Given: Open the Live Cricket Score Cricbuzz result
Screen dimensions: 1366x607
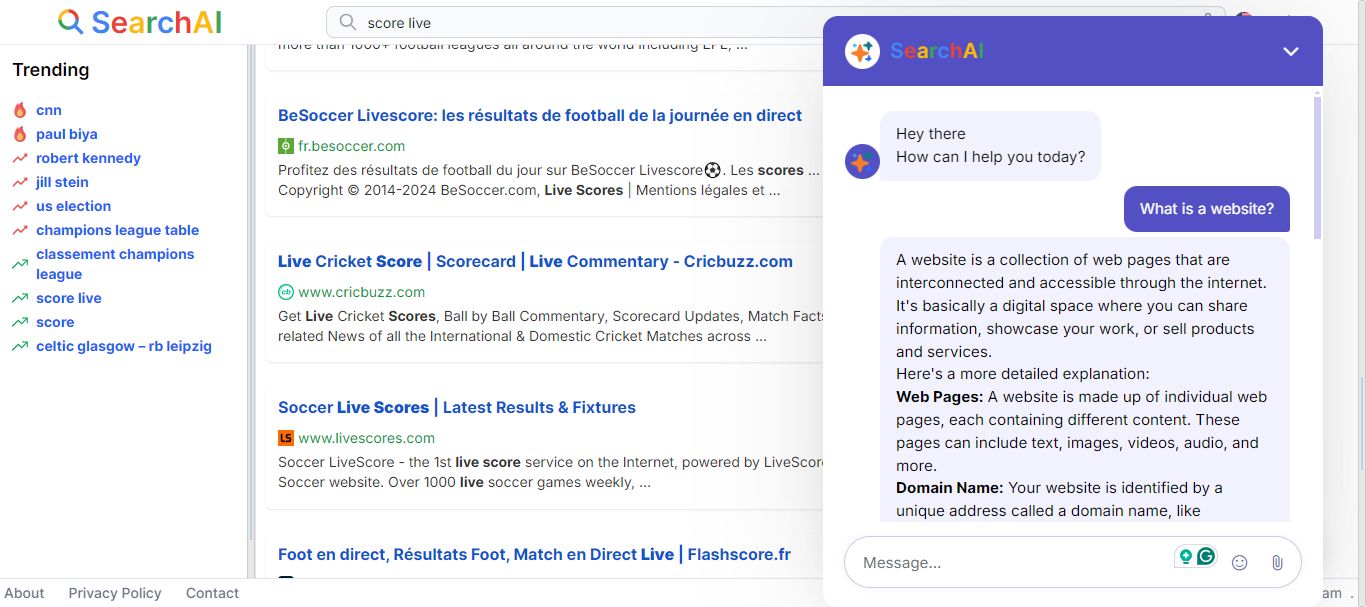Looking at the screenshot, I should tap(535, 261).
